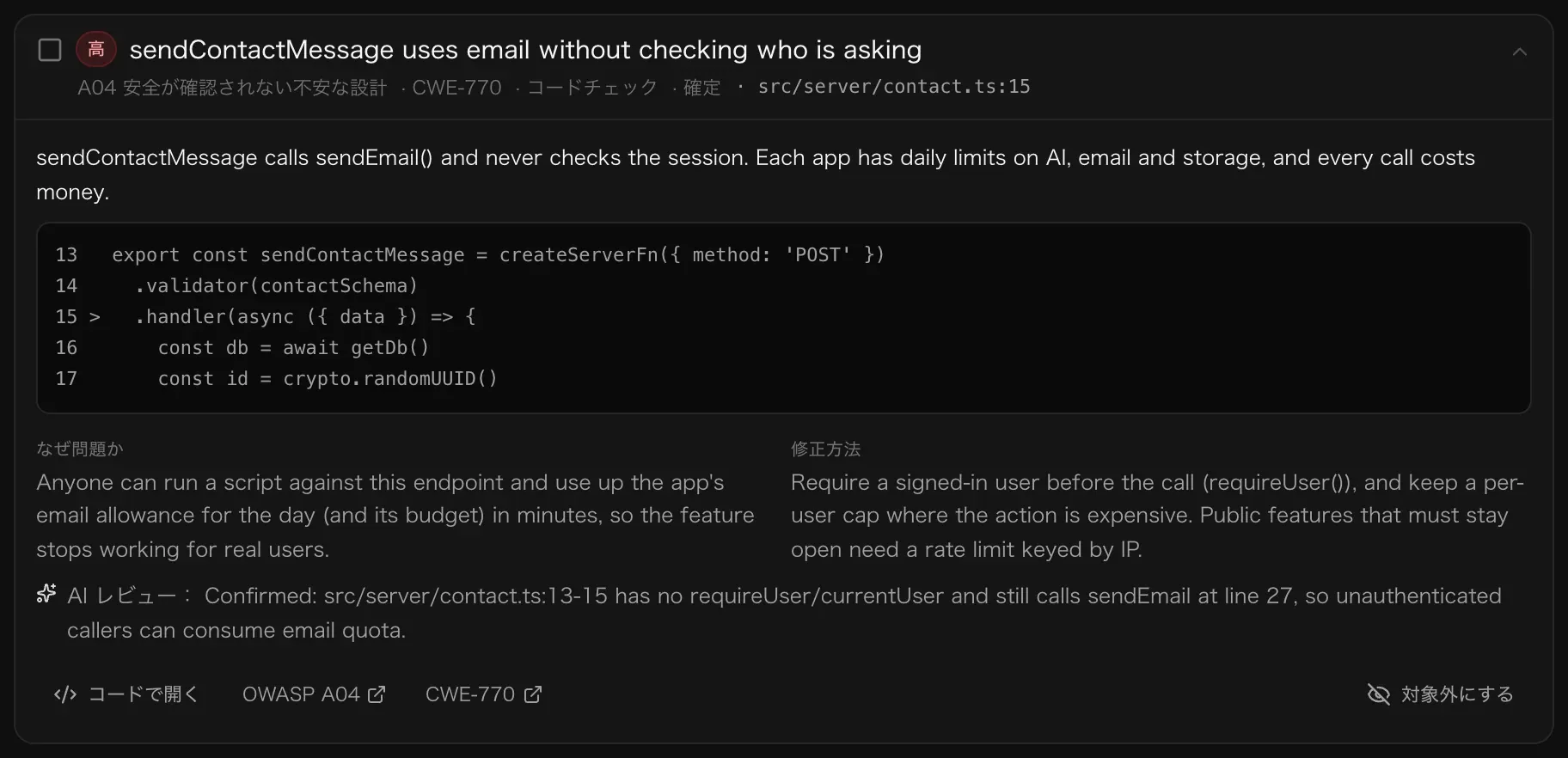Open the OWASP A04 reference link
1568x758 pixels.
click(314, 694)
